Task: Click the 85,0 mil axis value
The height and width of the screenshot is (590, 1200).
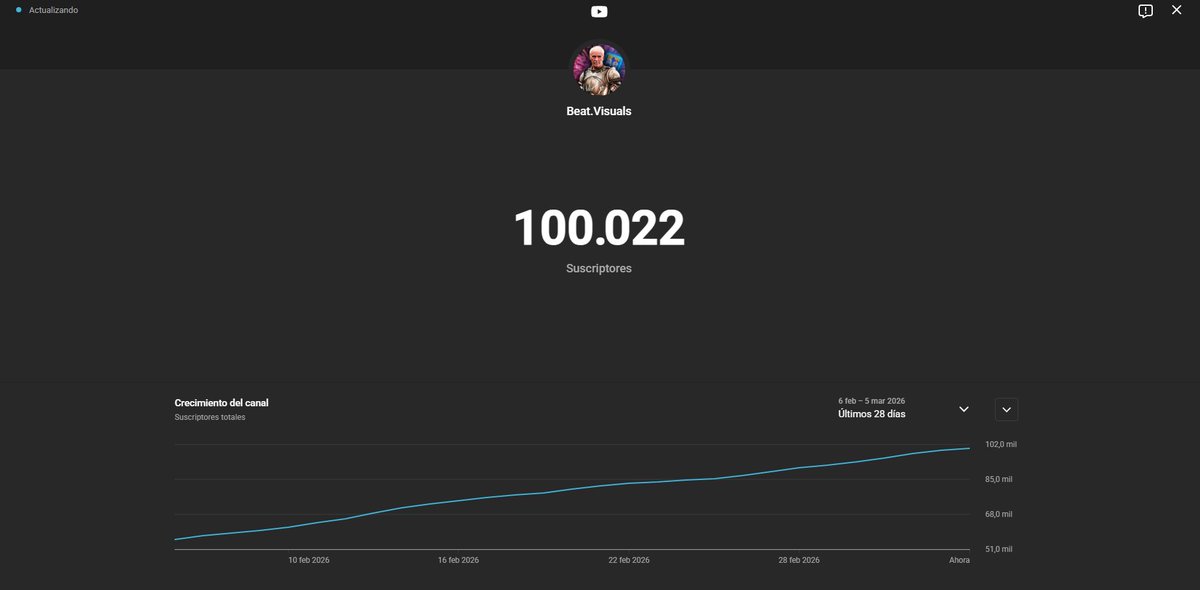Action: 999,479
